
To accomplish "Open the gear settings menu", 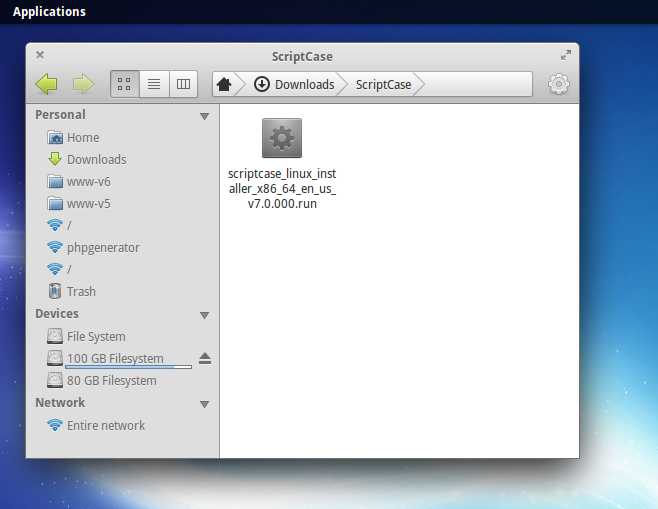I will (x=559, y=84).
